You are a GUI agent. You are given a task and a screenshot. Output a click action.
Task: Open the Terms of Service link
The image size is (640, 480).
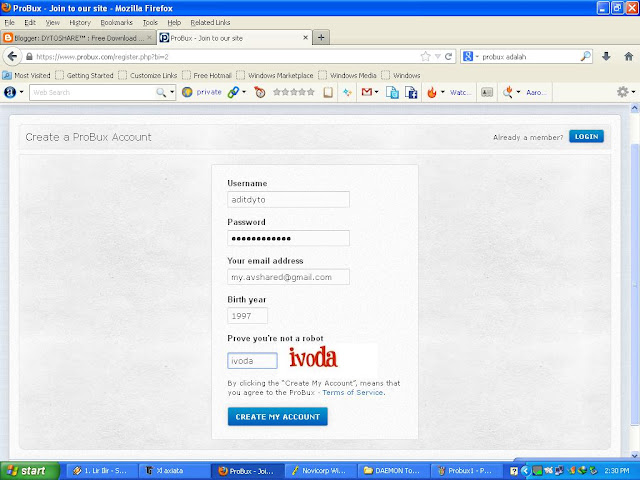coord(353,392)
